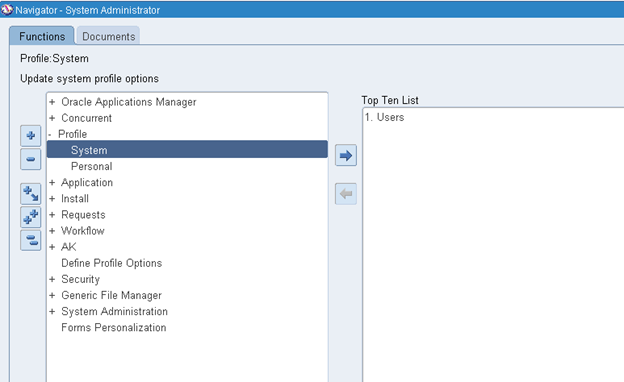Click the Update system profile options description
This screenshot has height=382, width=624.
click(90, 79)
